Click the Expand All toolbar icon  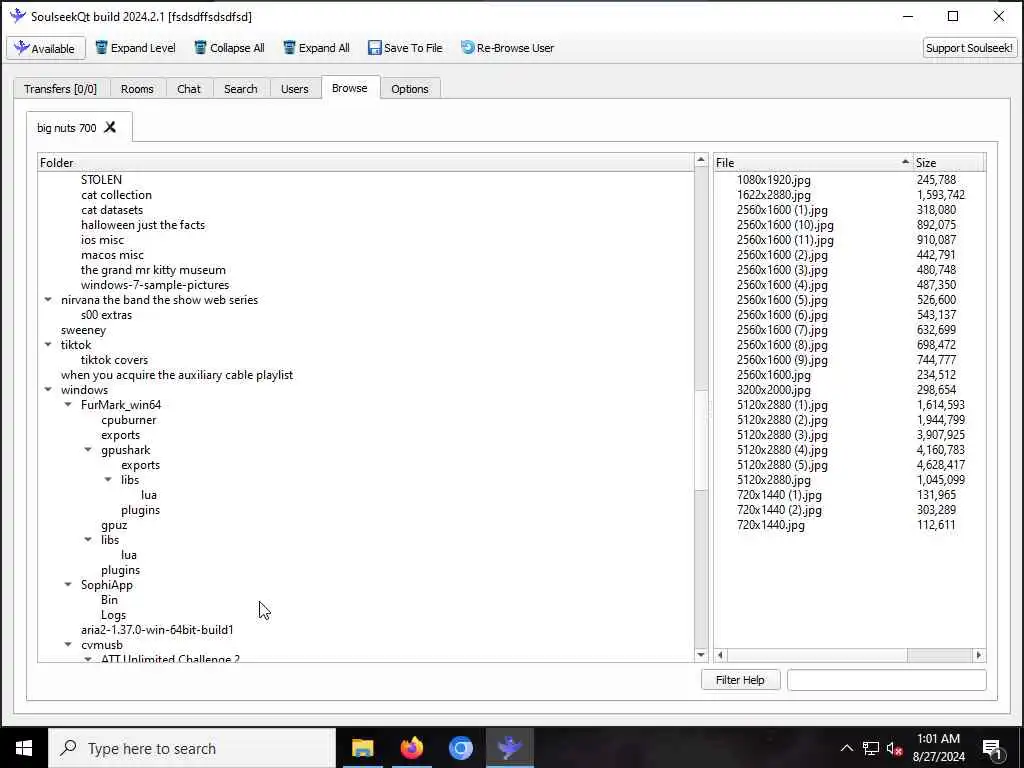pos(289,48)
